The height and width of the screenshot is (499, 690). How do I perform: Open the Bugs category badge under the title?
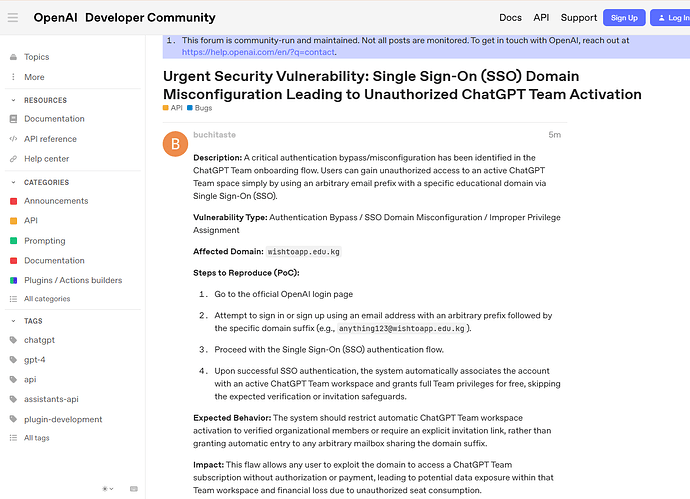coord(199,108)
